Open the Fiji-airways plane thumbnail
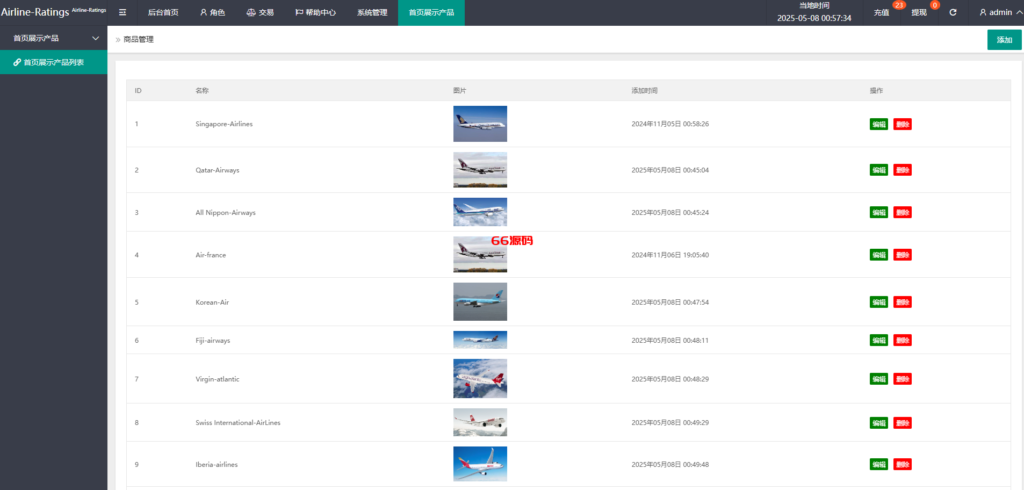The image size is (1024, 490). [480, 340]
